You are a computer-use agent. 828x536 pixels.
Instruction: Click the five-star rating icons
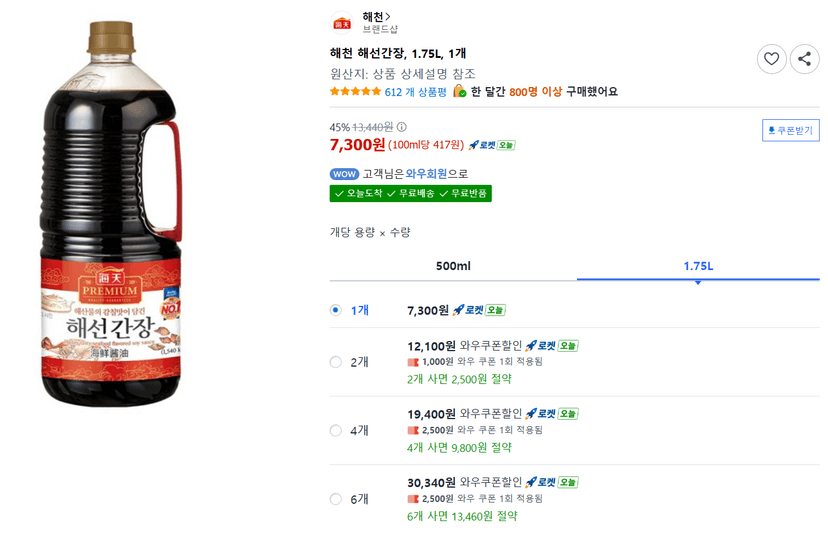click(x=355, y=91)
